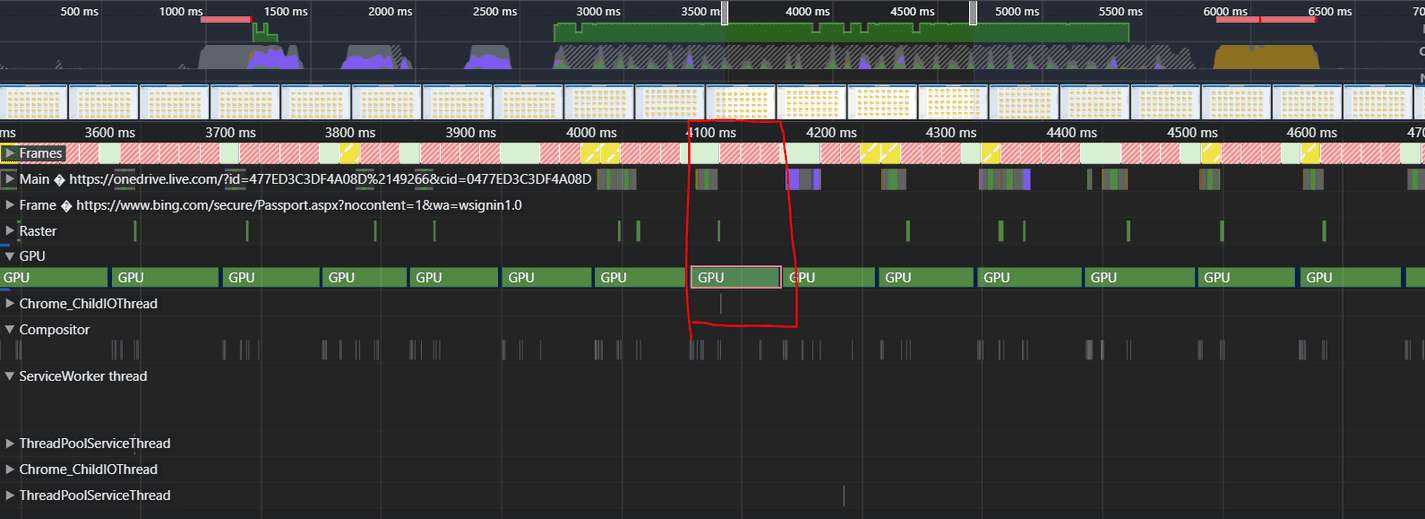1425x519 pixels.
Task: Expand the Raster track
Action: (x=10, y=231)
